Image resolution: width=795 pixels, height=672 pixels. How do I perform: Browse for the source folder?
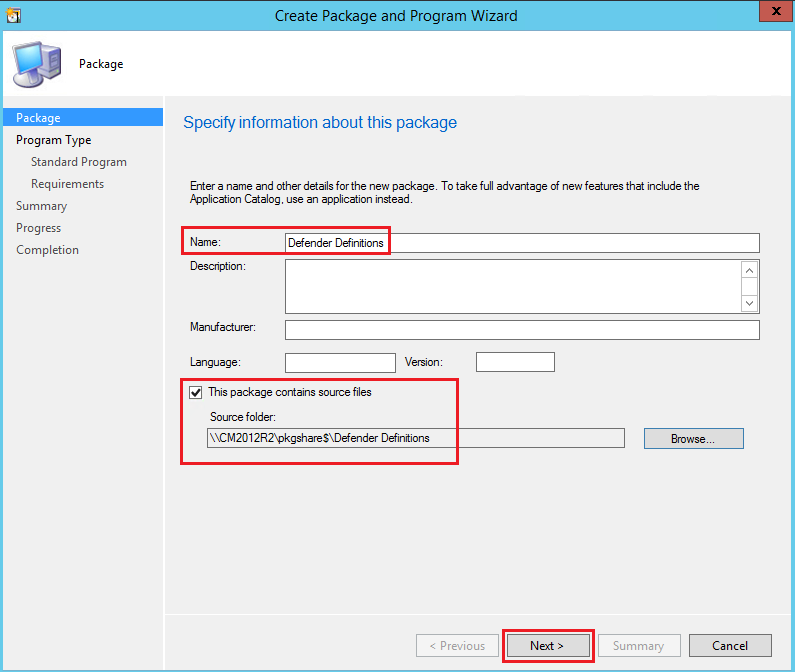point(693,439)
